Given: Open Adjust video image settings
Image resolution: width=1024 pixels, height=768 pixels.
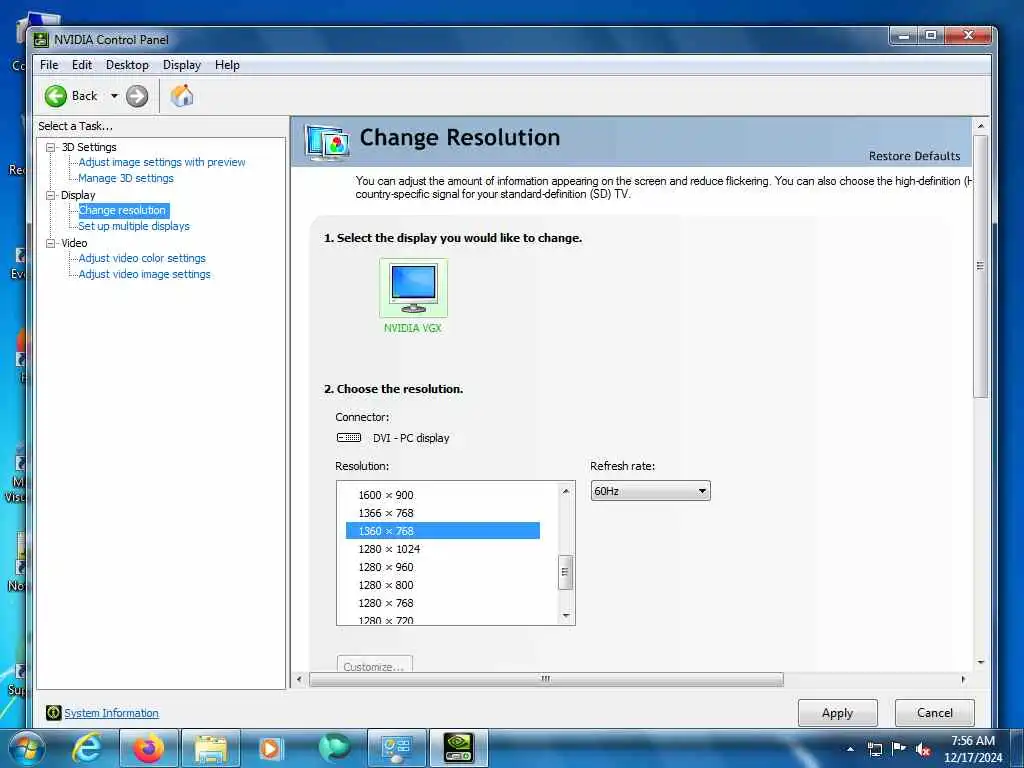Looking at the screenshot, I should click(x=144, y=274).
